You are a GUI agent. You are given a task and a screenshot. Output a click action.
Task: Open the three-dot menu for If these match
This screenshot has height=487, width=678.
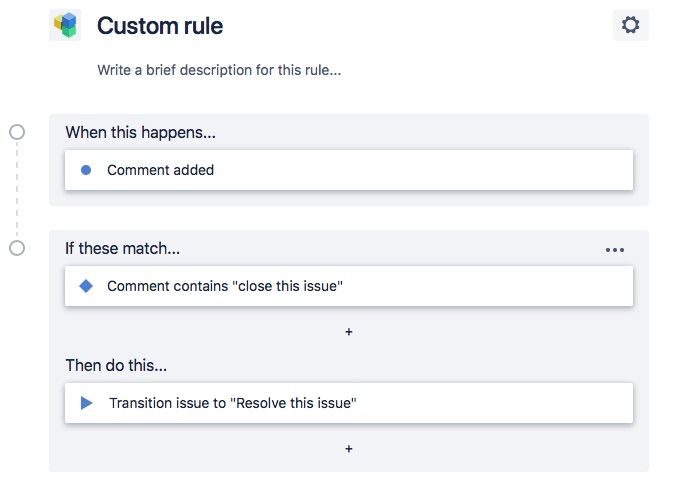click(x=614, y=250)
